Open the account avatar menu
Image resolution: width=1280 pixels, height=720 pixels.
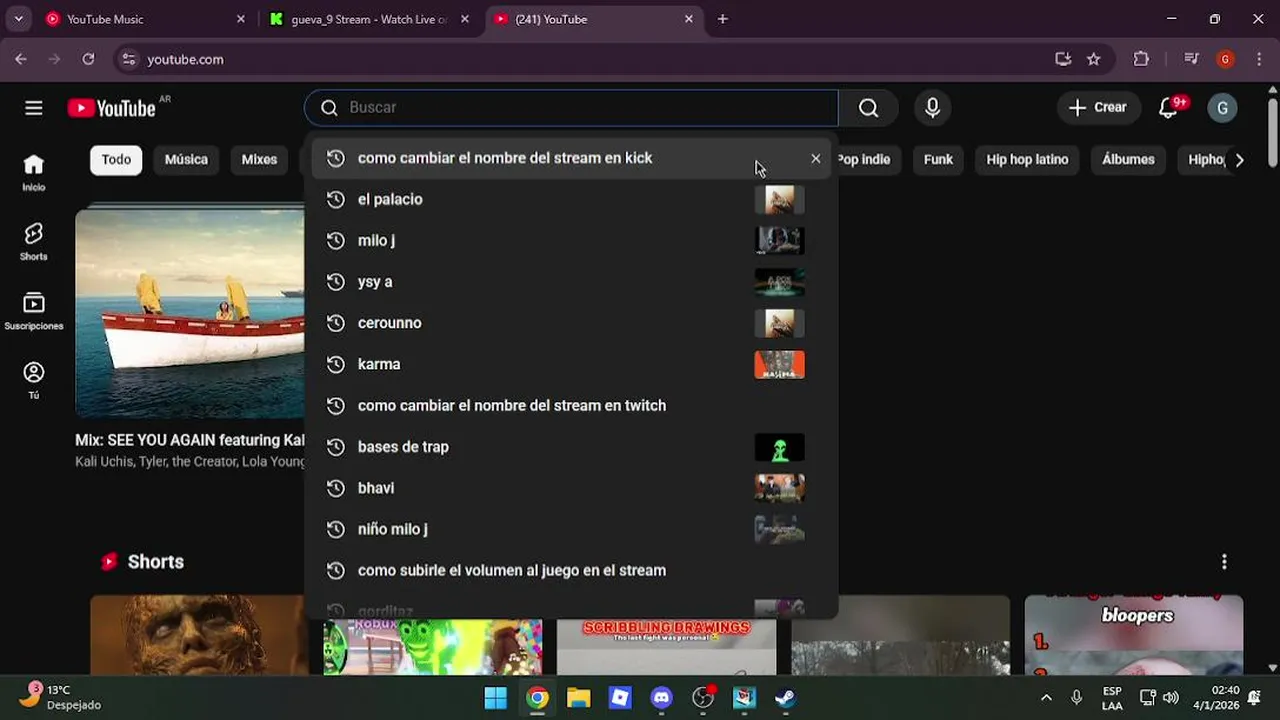1222,108
